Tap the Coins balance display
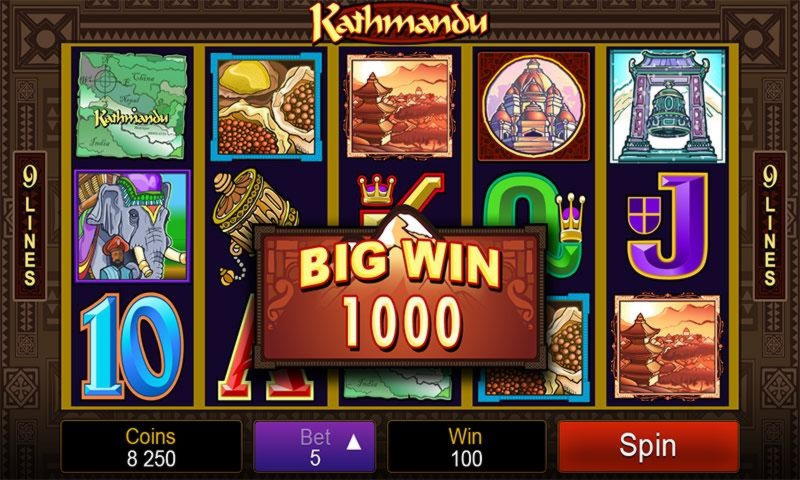The image size is (800, 480). pyautogui.click(x=151, y=447)
